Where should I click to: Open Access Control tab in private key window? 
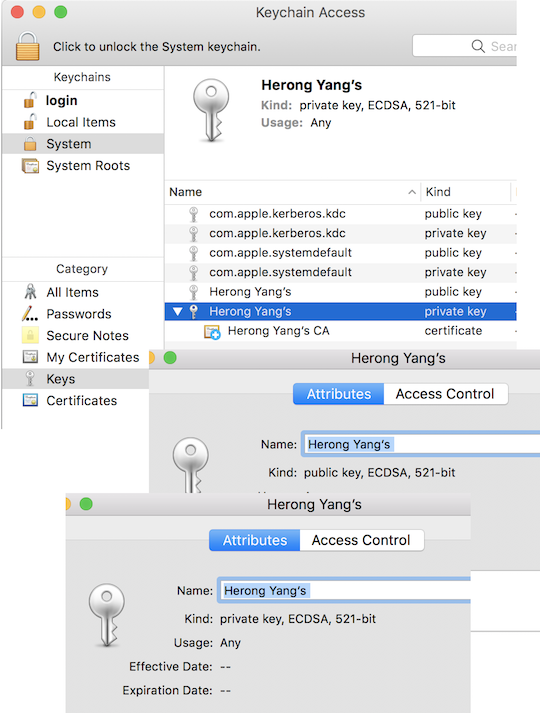pyautogui.click(x=361, y=540)
